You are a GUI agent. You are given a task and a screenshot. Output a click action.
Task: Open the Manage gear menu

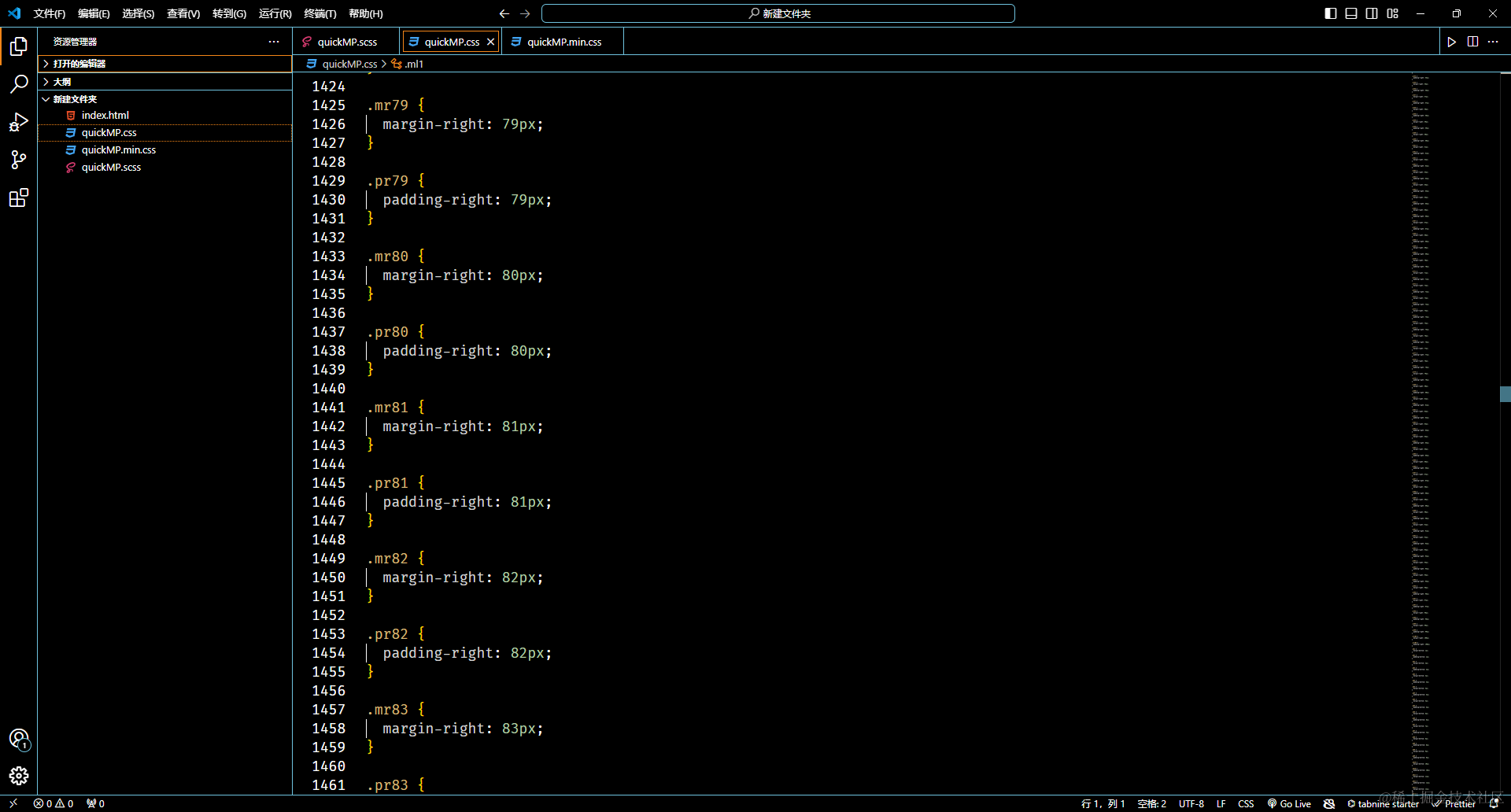pyautogui.click(x=19, y=777)
